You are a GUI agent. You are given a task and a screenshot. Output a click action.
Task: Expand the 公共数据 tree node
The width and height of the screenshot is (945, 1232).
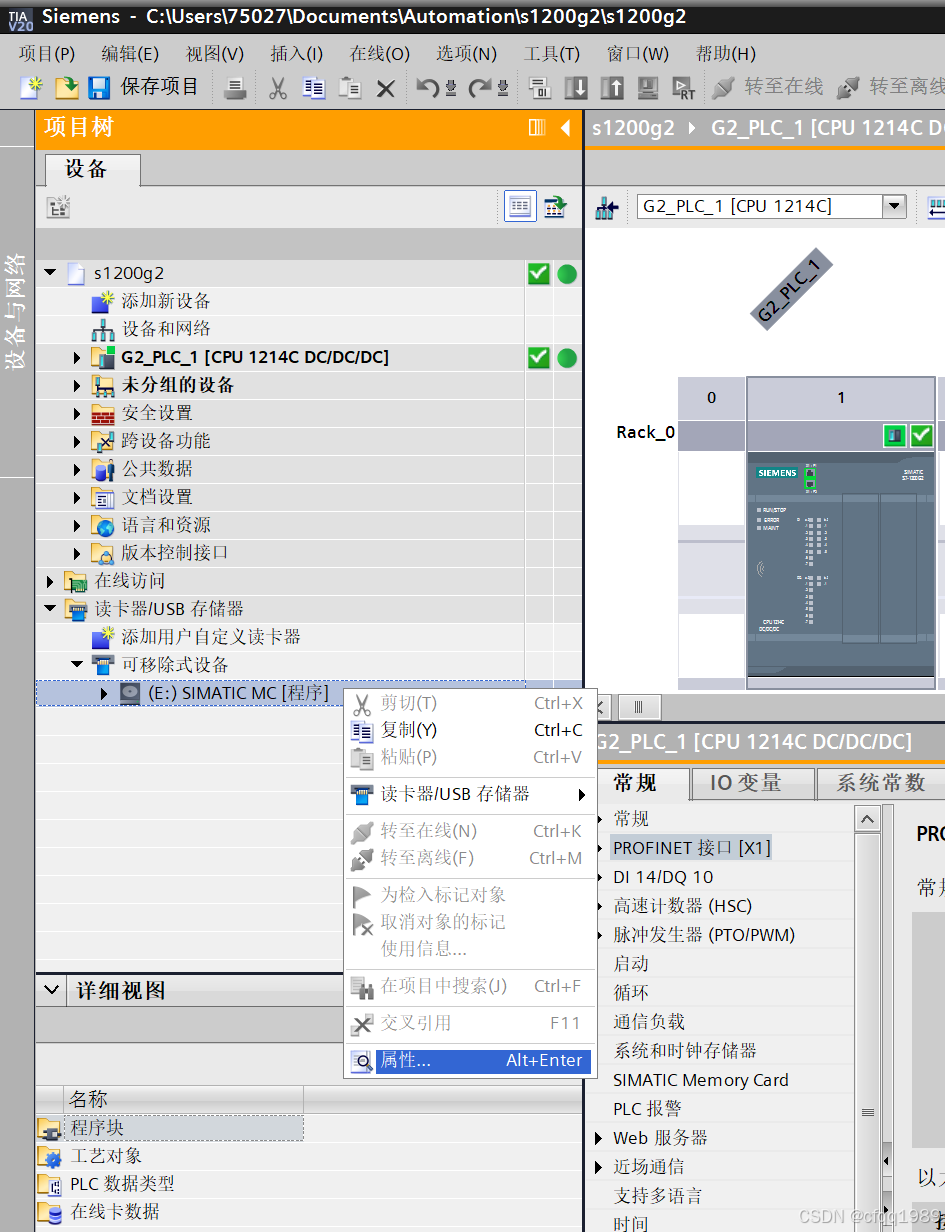coord(77,469)
